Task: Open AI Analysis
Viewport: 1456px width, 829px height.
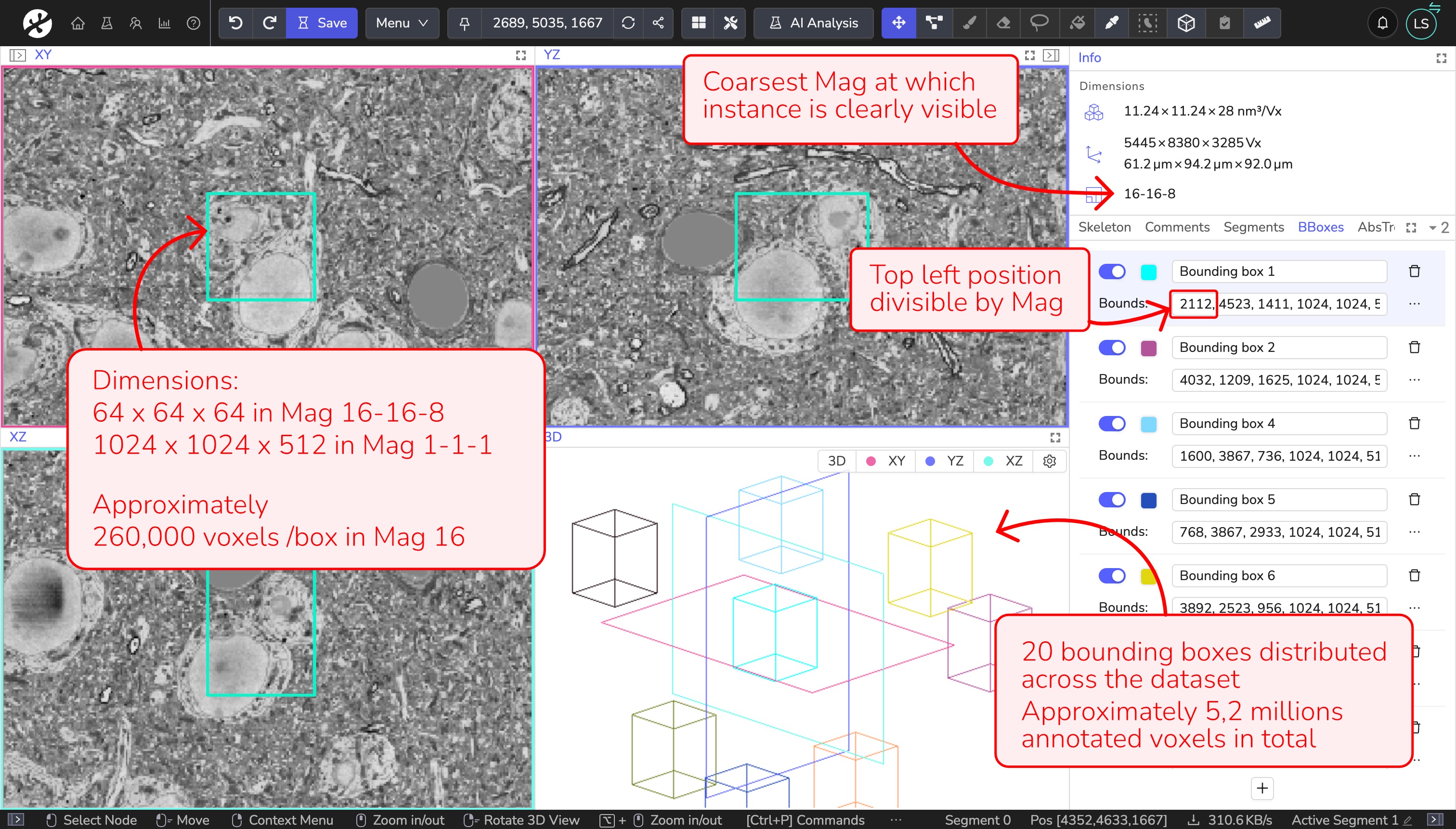Action: 813,23
